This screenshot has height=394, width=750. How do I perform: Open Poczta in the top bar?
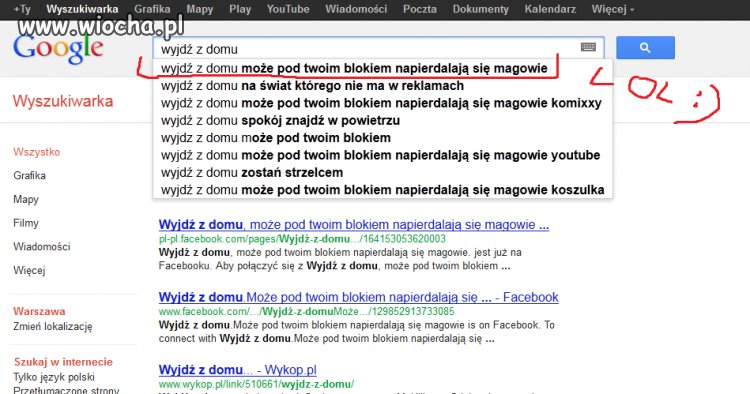pyautogui.click(x=419, y=9)
